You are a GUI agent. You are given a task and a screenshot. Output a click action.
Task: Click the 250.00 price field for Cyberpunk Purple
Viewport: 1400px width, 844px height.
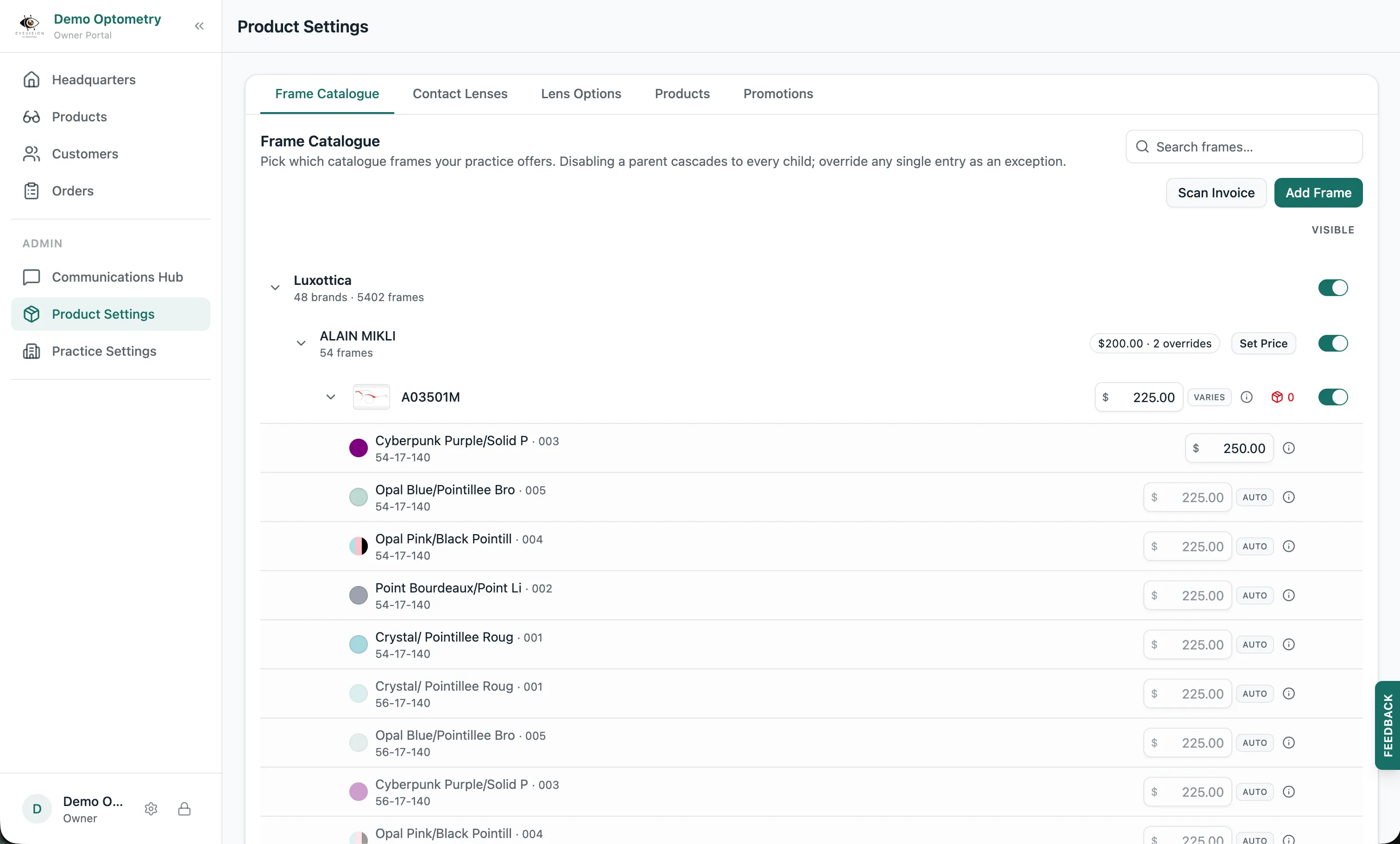point(1229,448)
